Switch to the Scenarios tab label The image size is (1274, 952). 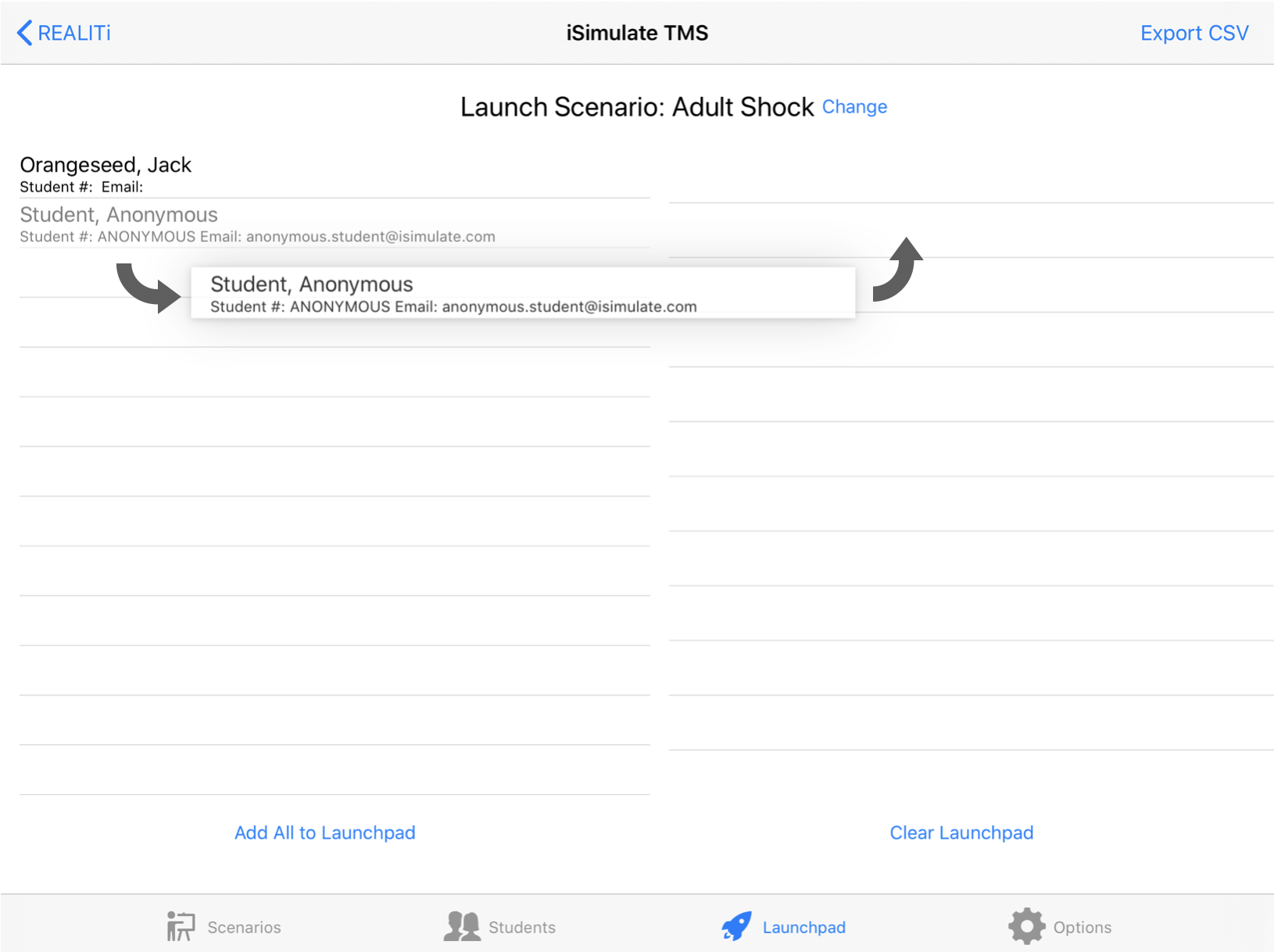[244, 928]
